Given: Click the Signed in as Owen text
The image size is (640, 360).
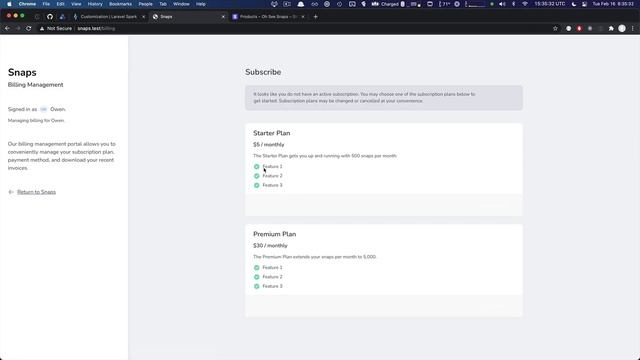Looking at the screenshot, I should 37,109.
